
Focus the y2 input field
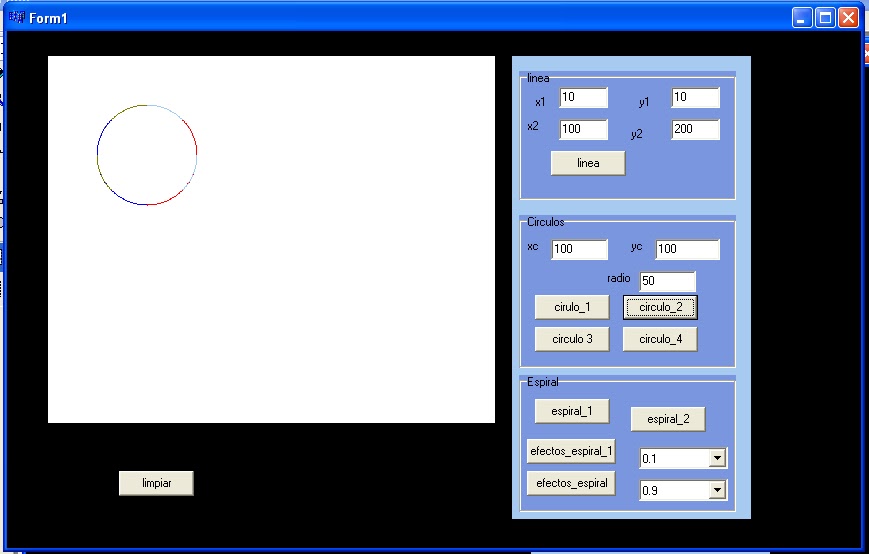pos(696,129)
